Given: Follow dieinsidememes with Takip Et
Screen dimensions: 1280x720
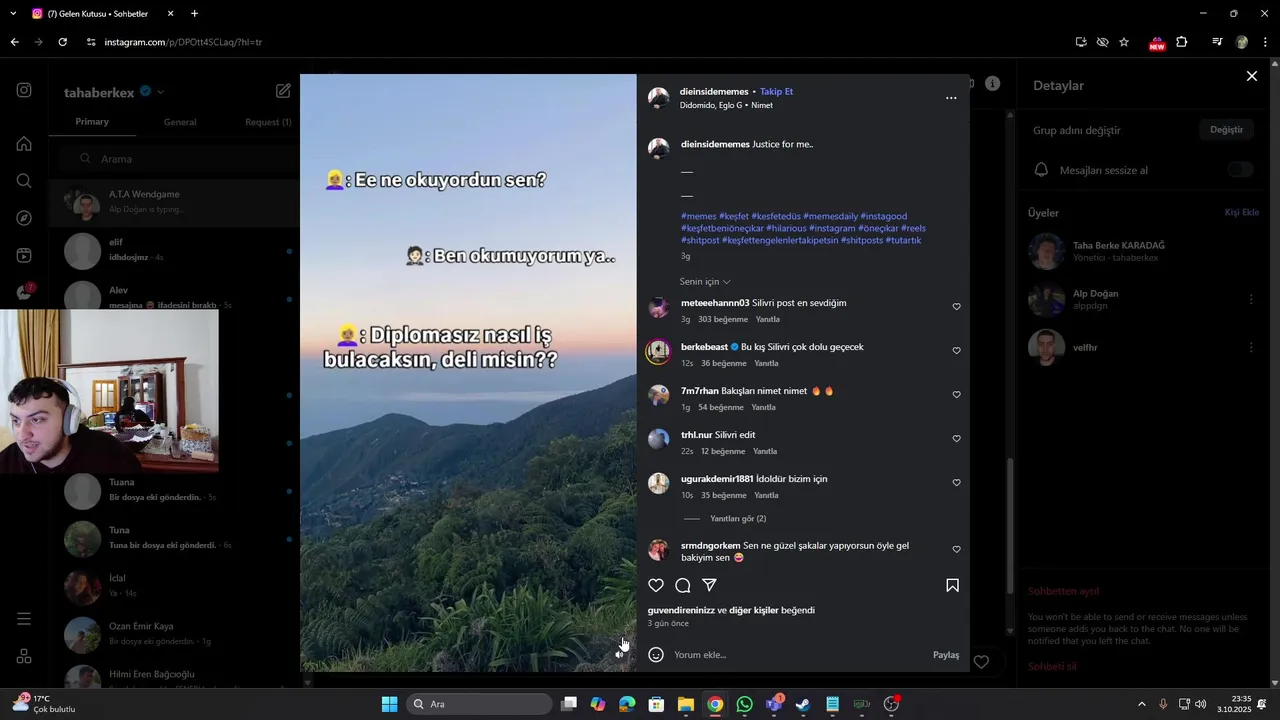Looking at the screenshot, I should (776, 92).
